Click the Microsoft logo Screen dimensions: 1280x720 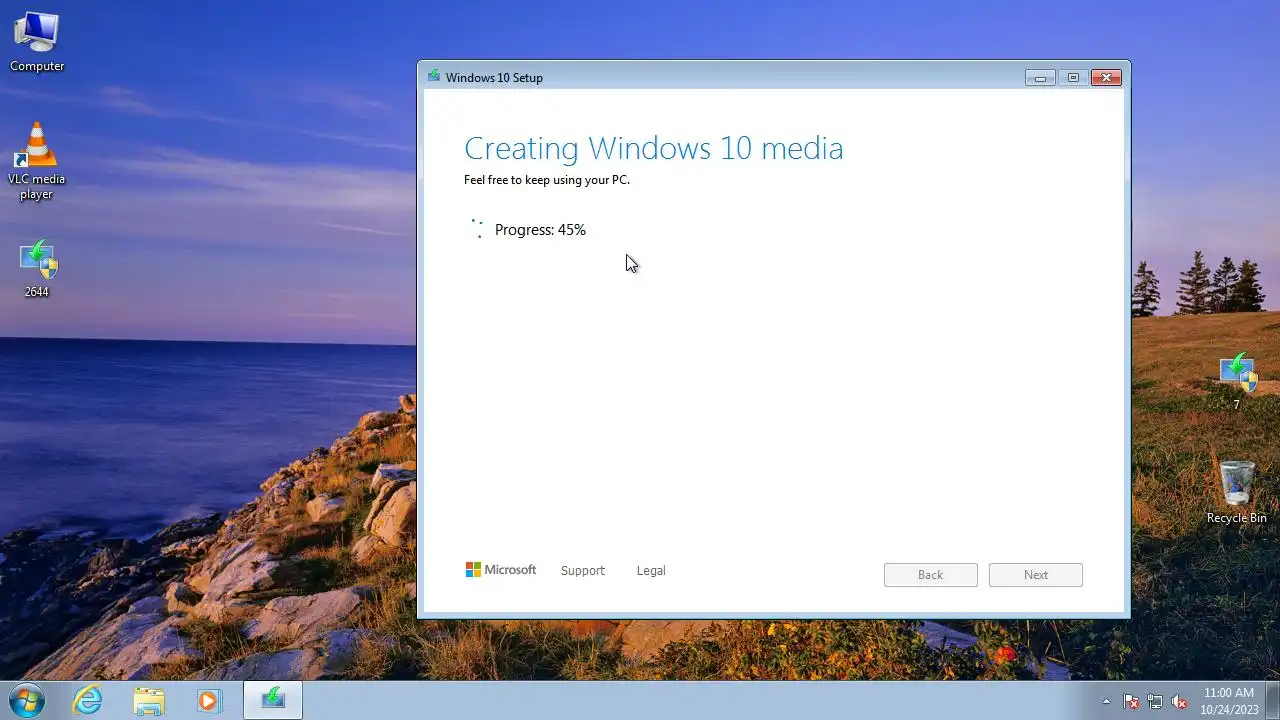501,570
